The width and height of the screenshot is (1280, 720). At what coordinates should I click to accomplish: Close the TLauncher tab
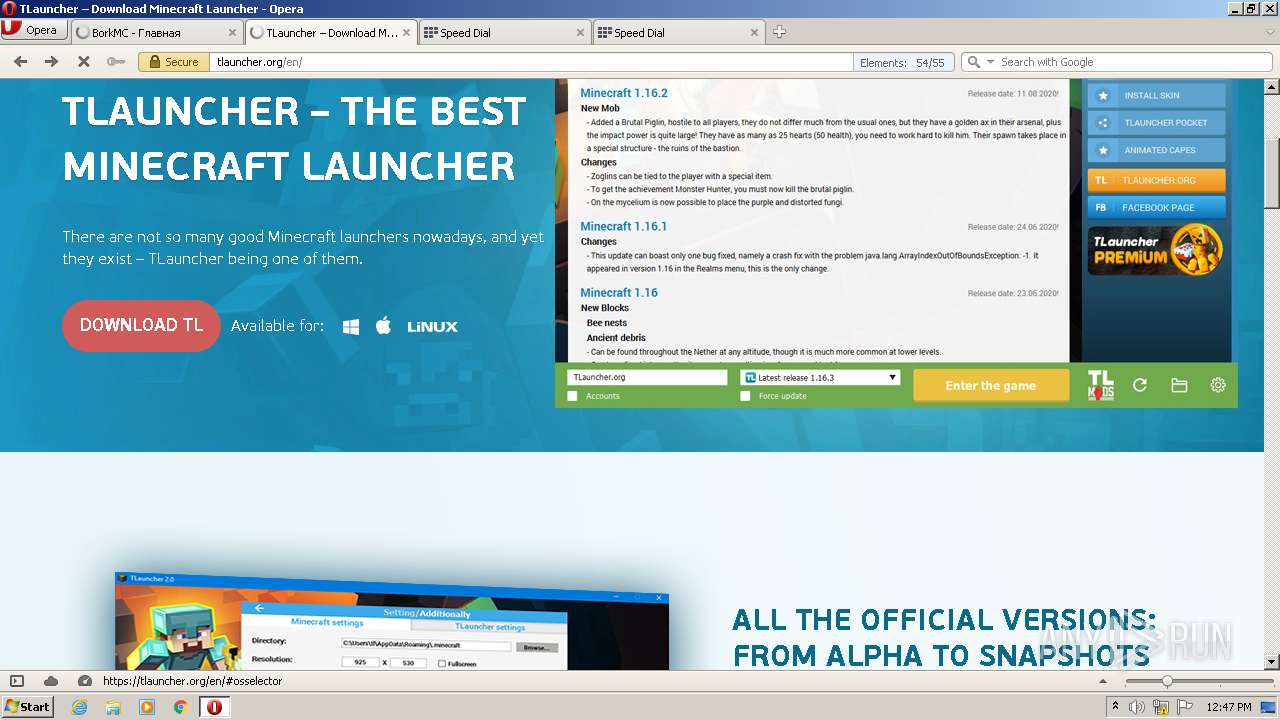click(x=406, y=32)
